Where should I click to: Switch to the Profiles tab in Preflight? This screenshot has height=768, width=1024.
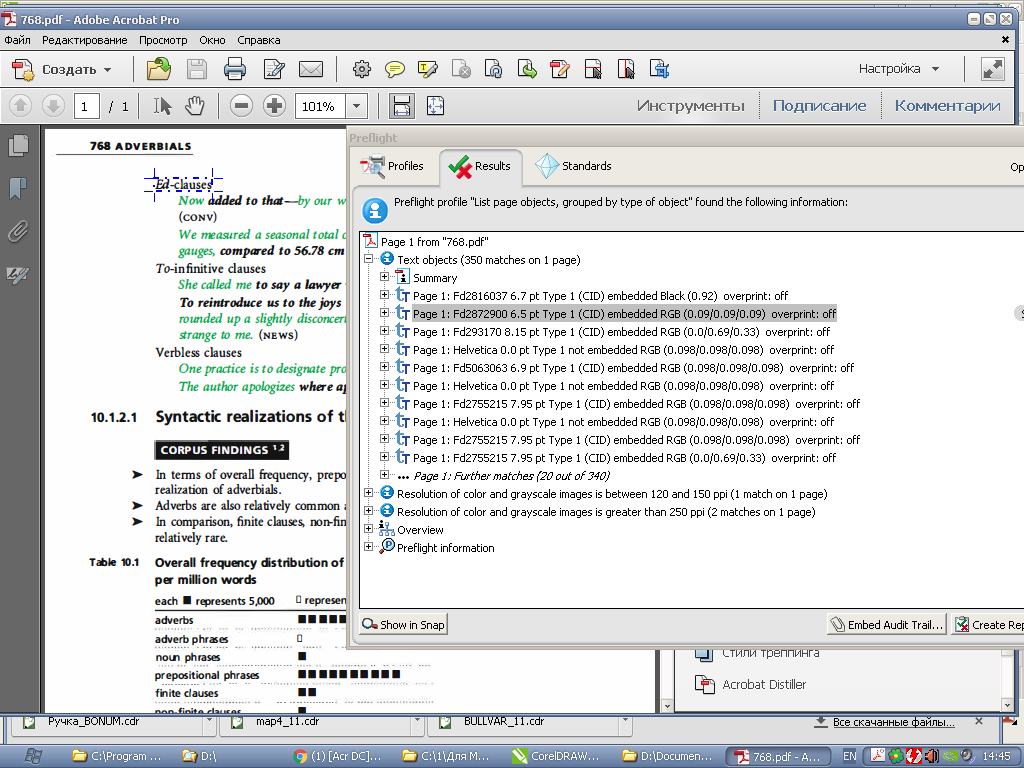pos(392,166)
